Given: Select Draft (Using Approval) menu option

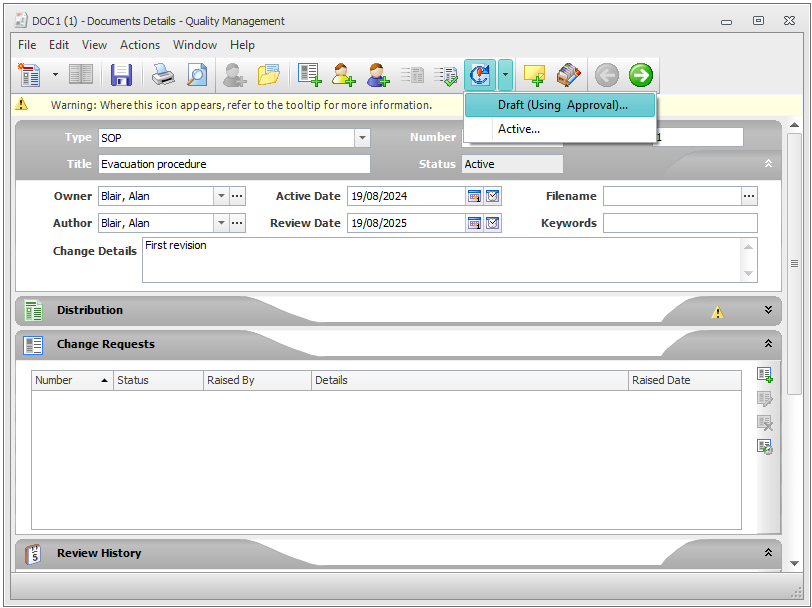Looking at the screenshot, I should pos(562,105).
